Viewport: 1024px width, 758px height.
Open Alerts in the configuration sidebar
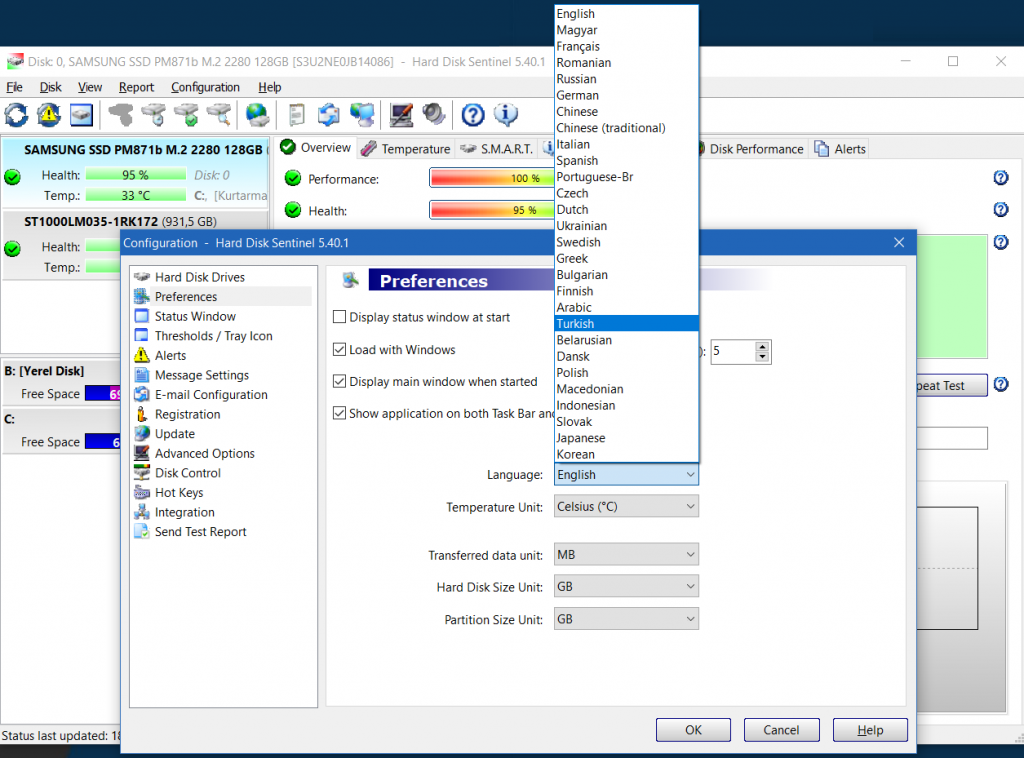[170, 355]
